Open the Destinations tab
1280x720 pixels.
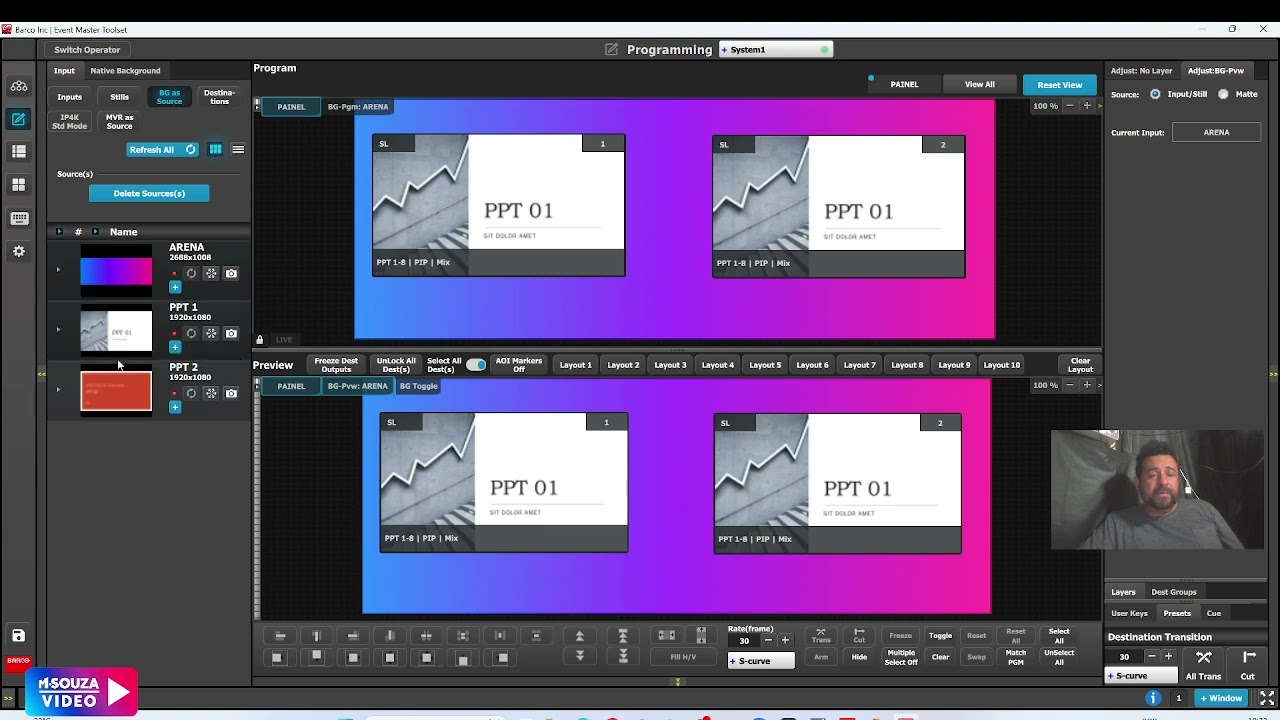219,97
